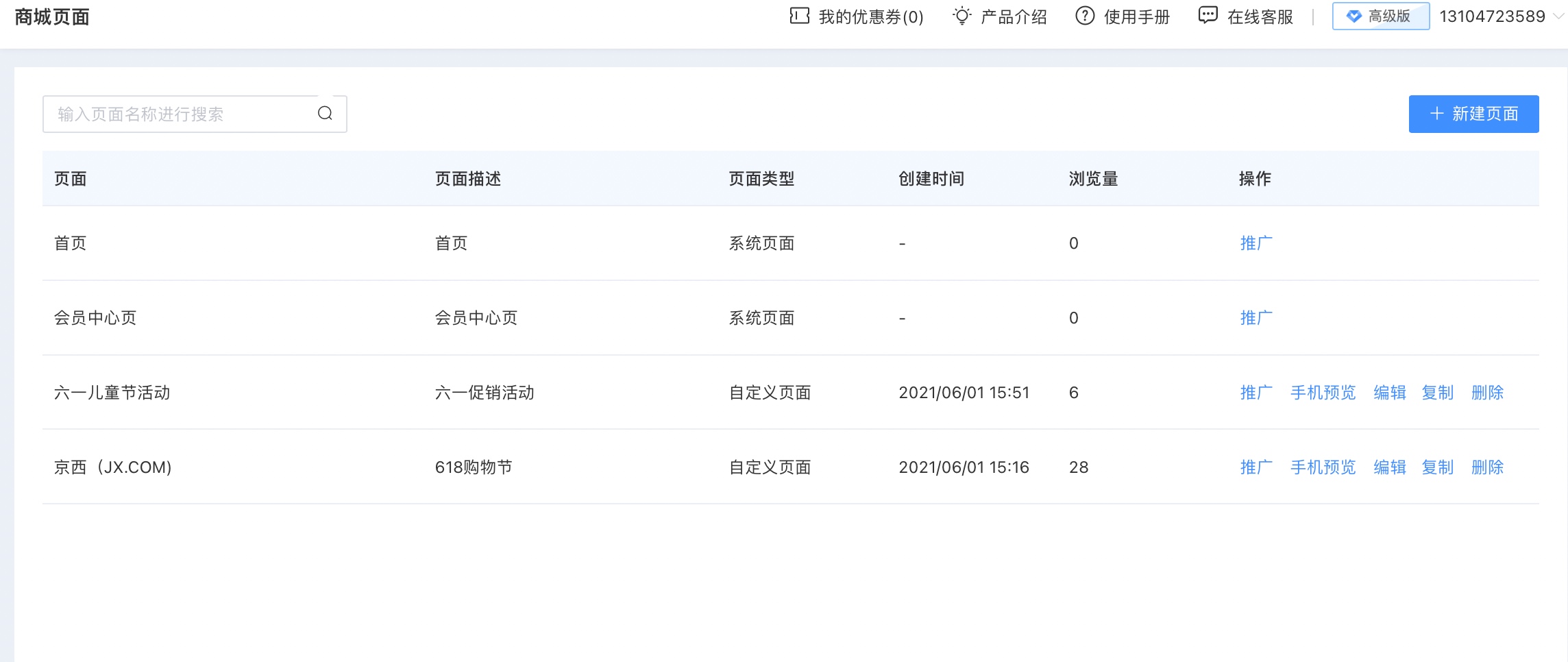Open 手机预览 for 六一儿童节活动
The height and width of the screenshot is (662, 1568).
(1323, 393)
